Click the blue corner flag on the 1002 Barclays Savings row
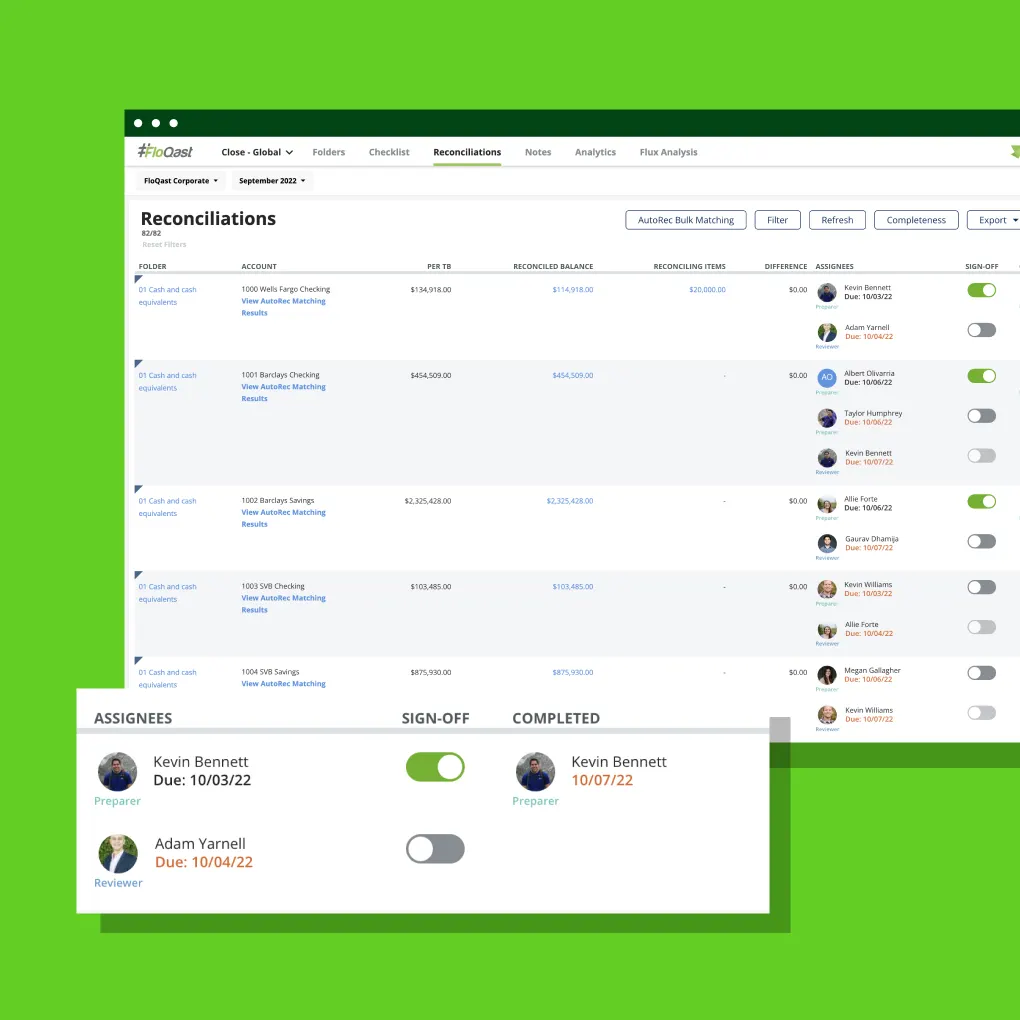Viewport: 1020px width, 1020px height. pos(138,489)
